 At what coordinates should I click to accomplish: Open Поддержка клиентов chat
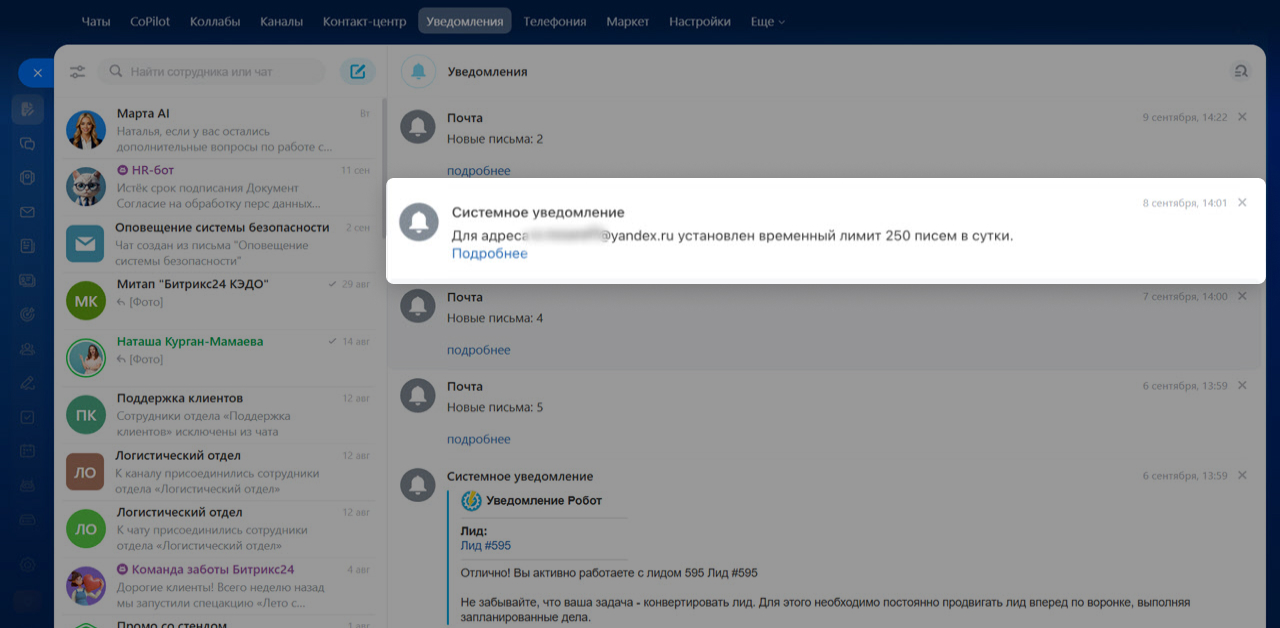220,415
